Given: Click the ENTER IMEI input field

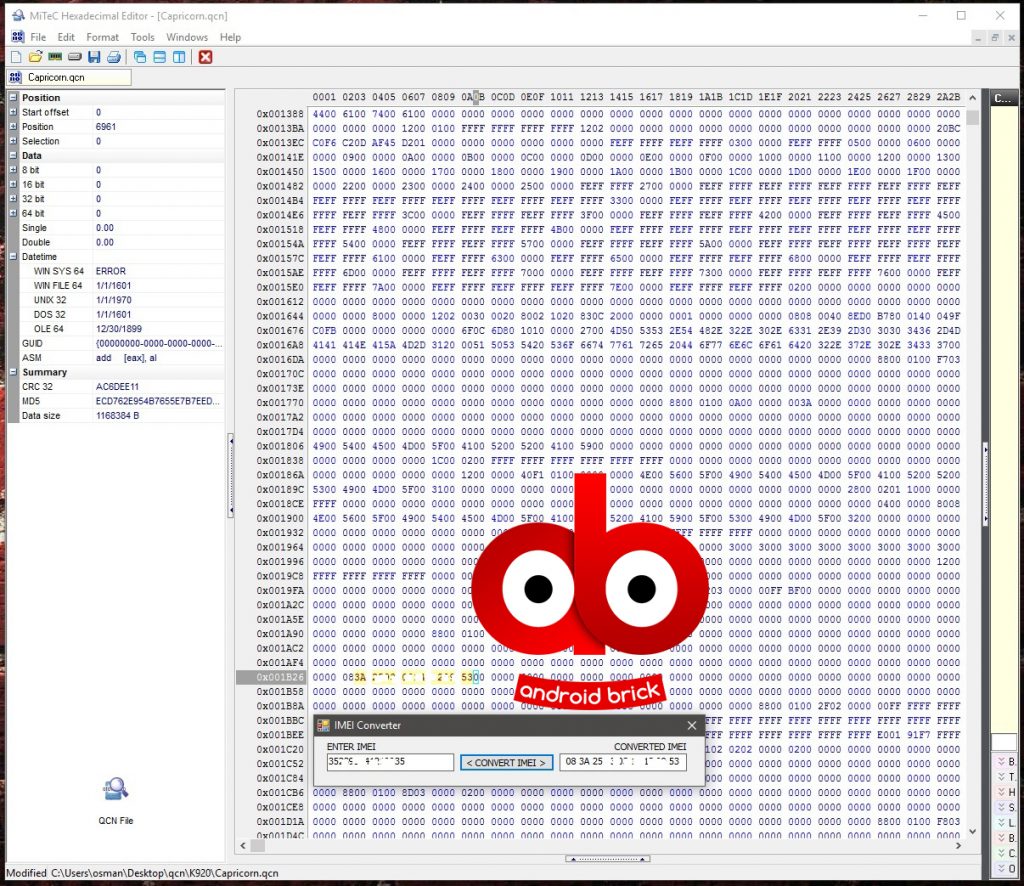Looking at the screenshot, I should pyautogui.click(x=389, y=762).
